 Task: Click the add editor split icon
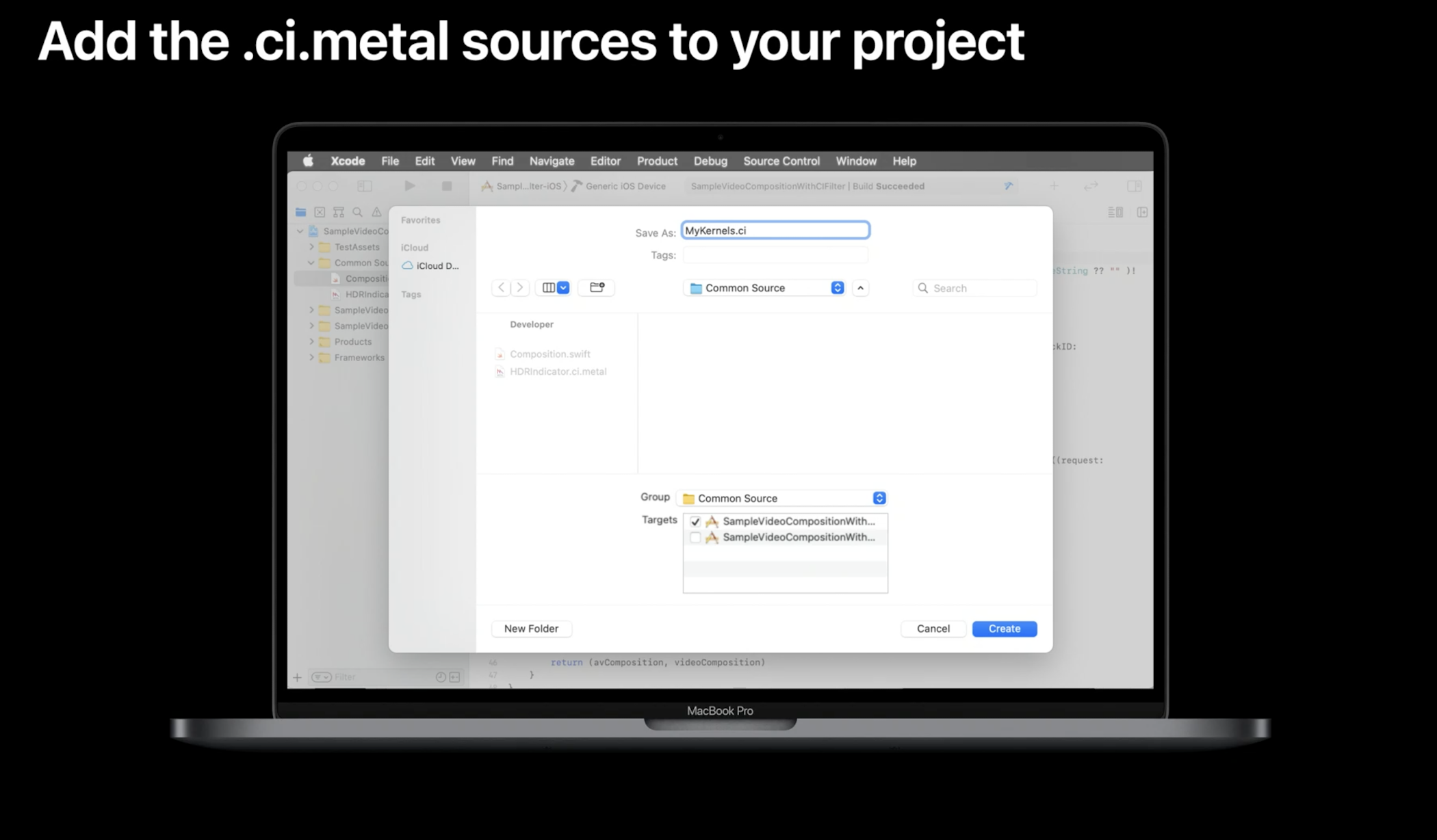(x=1142, y=212)
